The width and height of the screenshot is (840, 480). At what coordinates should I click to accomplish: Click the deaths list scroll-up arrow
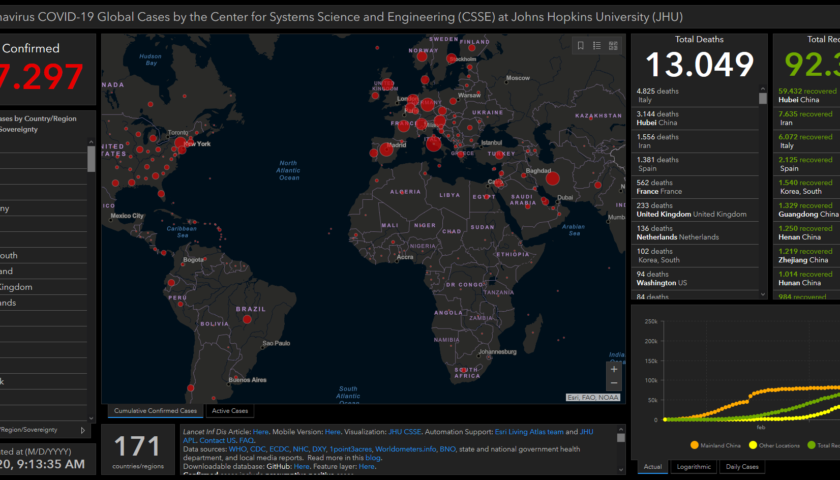(x=763, y=89)
